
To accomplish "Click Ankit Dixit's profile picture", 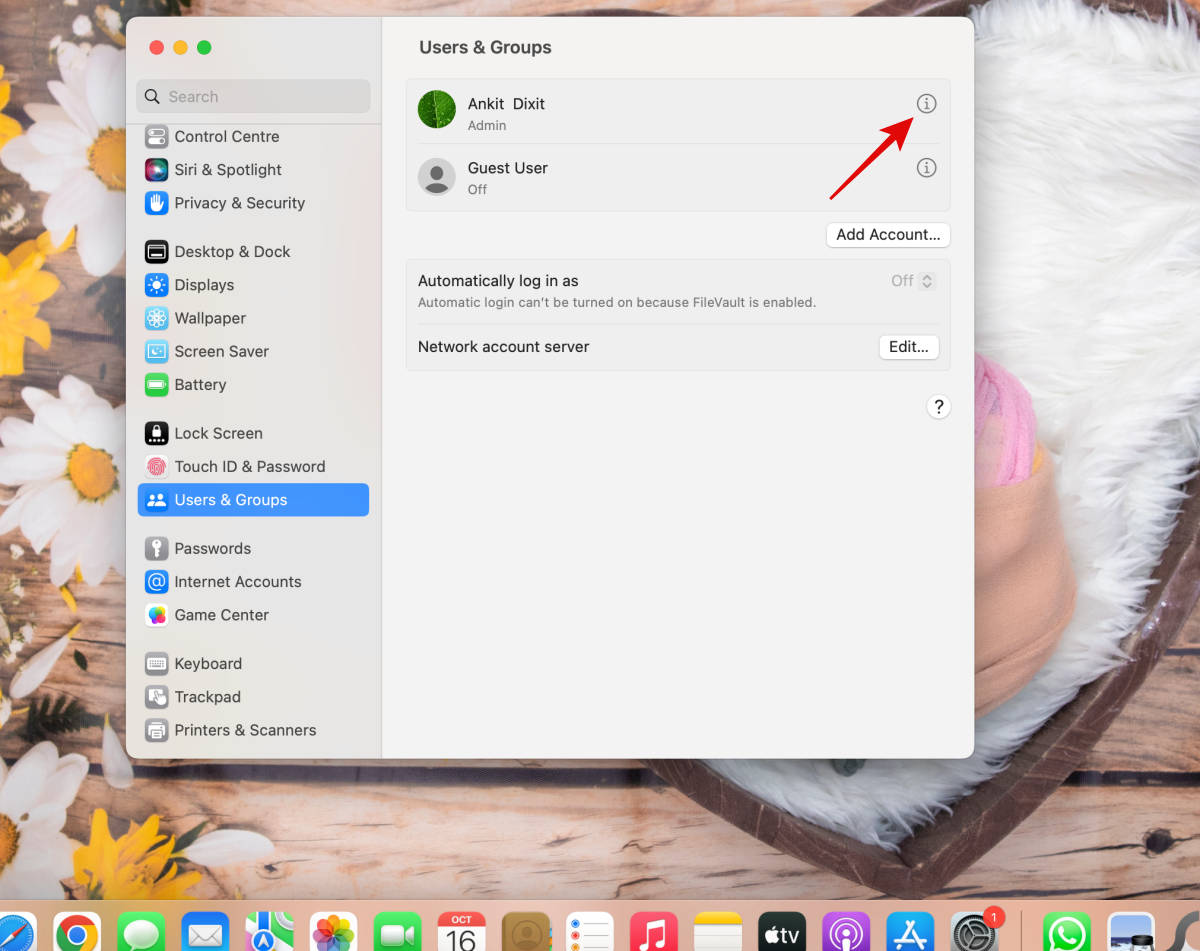I will [x=437, y=110].
